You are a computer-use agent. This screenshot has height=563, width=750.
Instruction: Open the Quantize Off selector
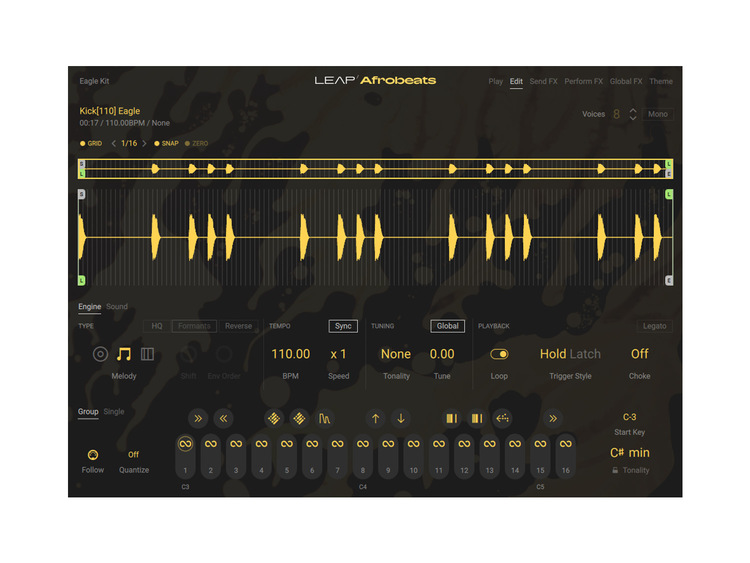133,454
